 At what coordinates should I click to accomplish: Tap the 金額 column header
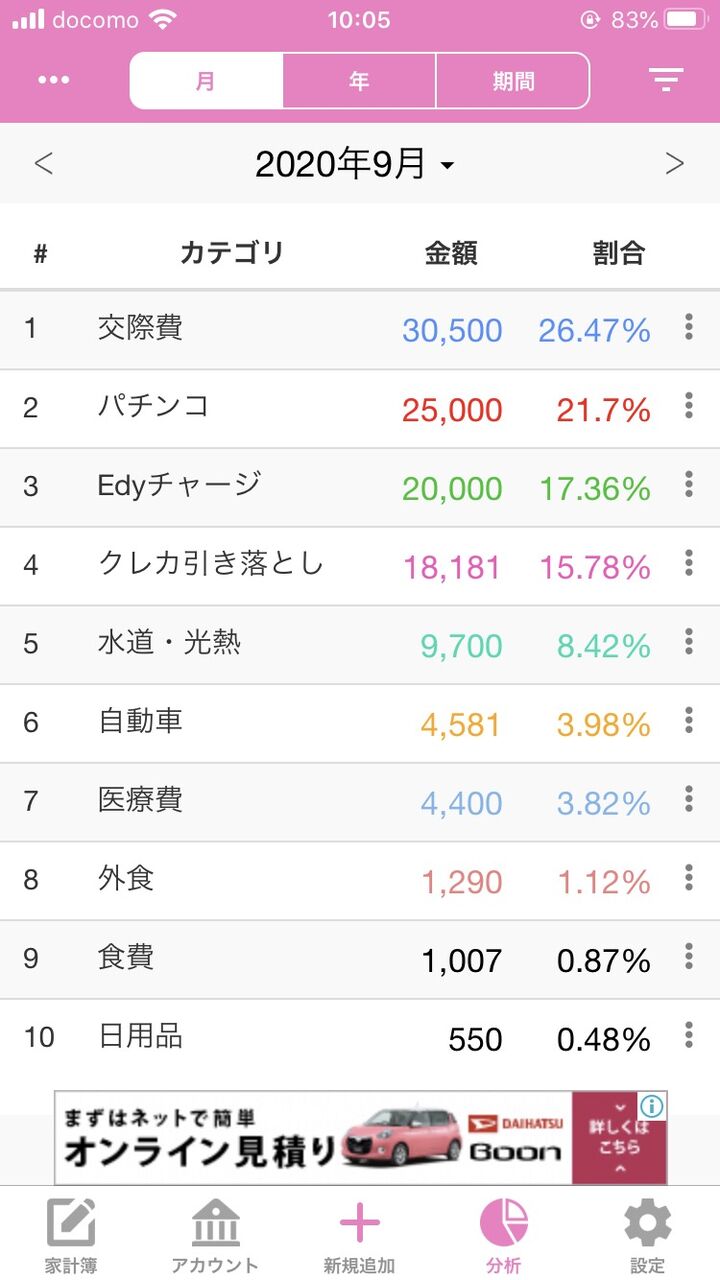click(451, 253)
